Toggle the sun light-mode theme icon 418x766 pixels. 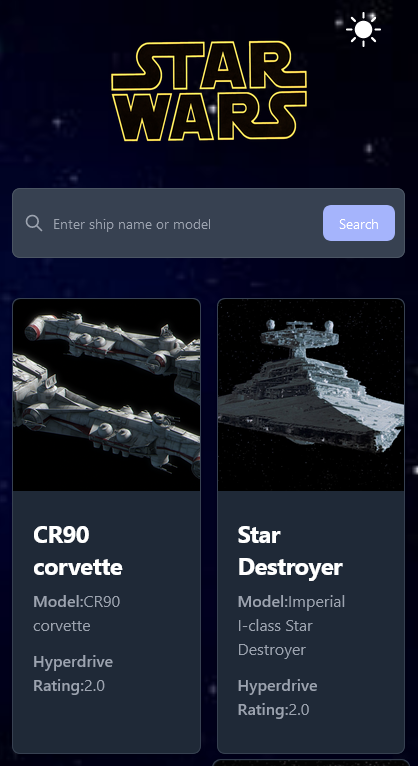(x=363, y=29)
